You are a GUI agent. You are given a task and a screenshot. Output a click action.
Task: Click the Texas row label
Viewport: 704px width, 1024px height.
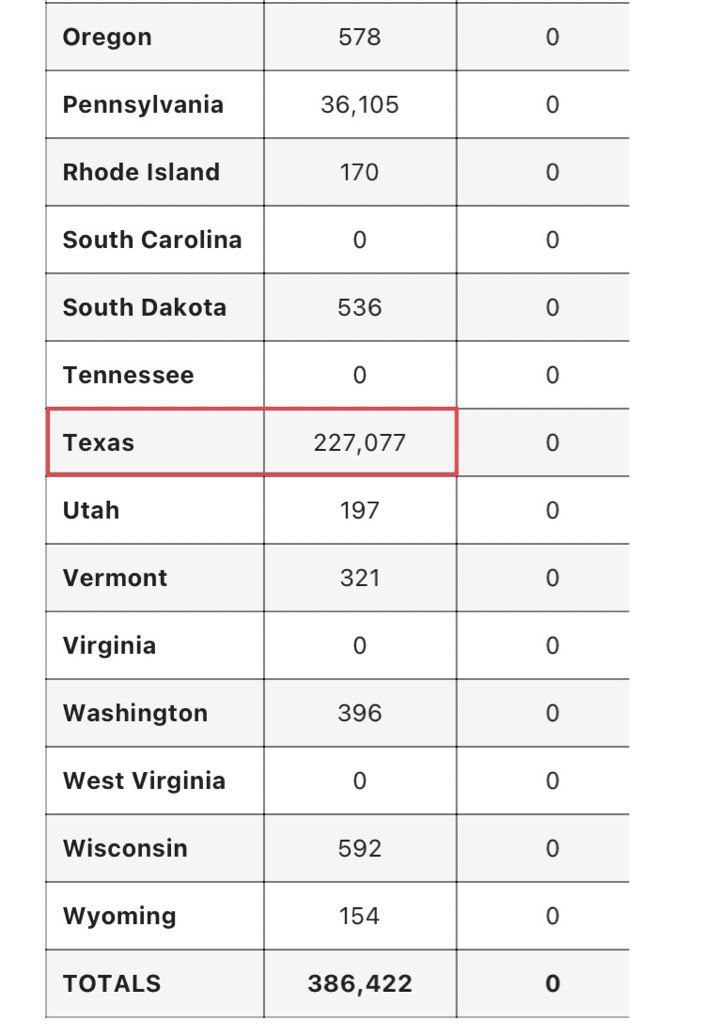point(98,443)
